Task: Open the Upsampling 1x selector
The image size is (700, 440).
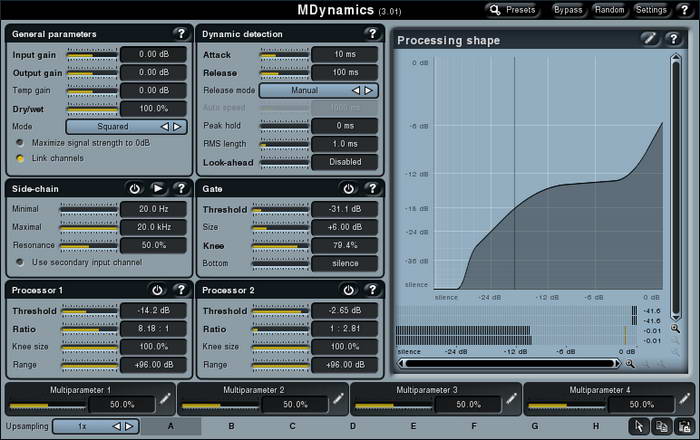Action: click(96, 426)
